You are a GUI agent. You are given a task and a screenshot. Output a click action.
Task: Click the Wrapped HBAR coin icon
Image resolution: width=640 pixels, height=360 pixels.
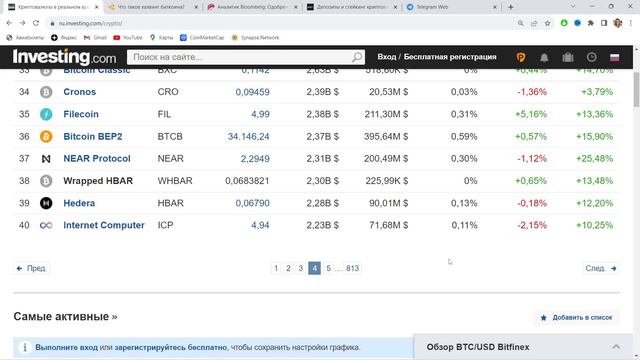click(46, 181)
